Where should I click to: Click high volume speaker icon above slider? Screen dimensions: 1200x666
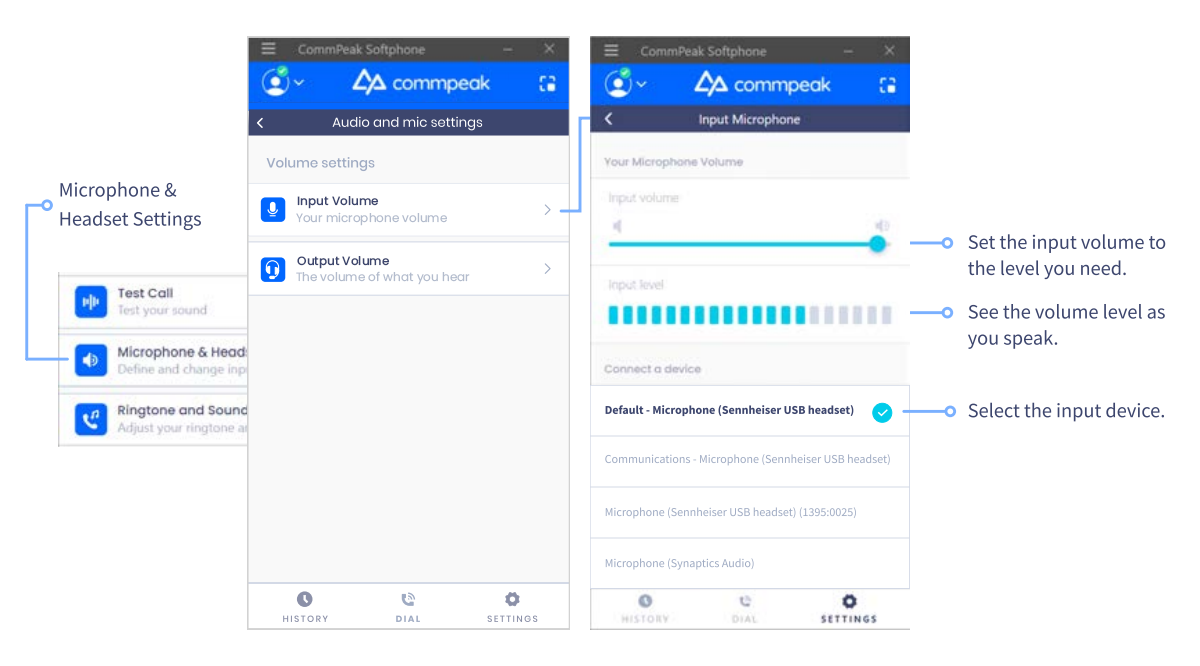point(882,226)
